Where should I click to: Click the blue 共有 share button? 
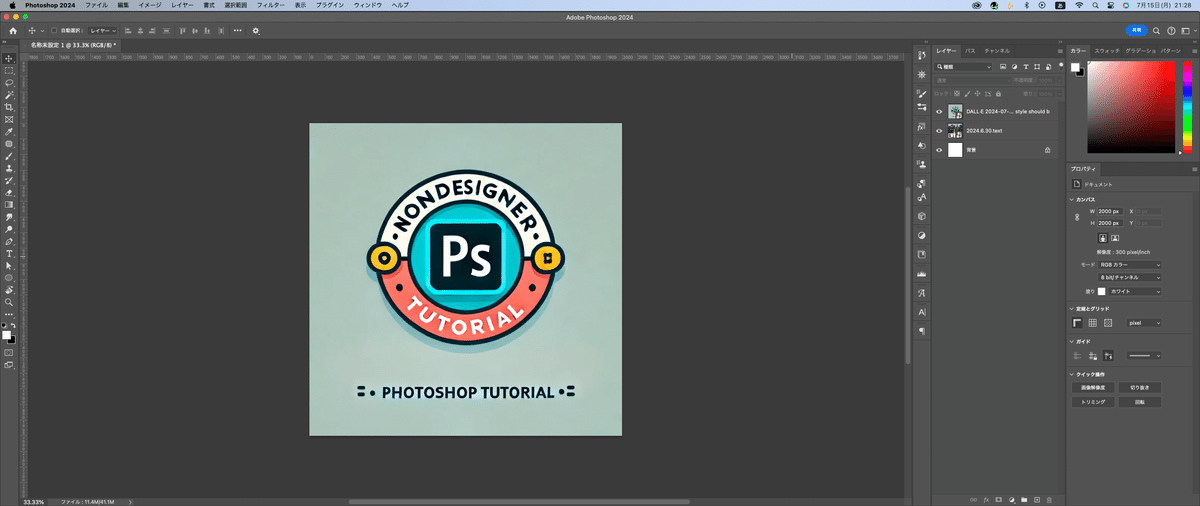click(1135, 31)
